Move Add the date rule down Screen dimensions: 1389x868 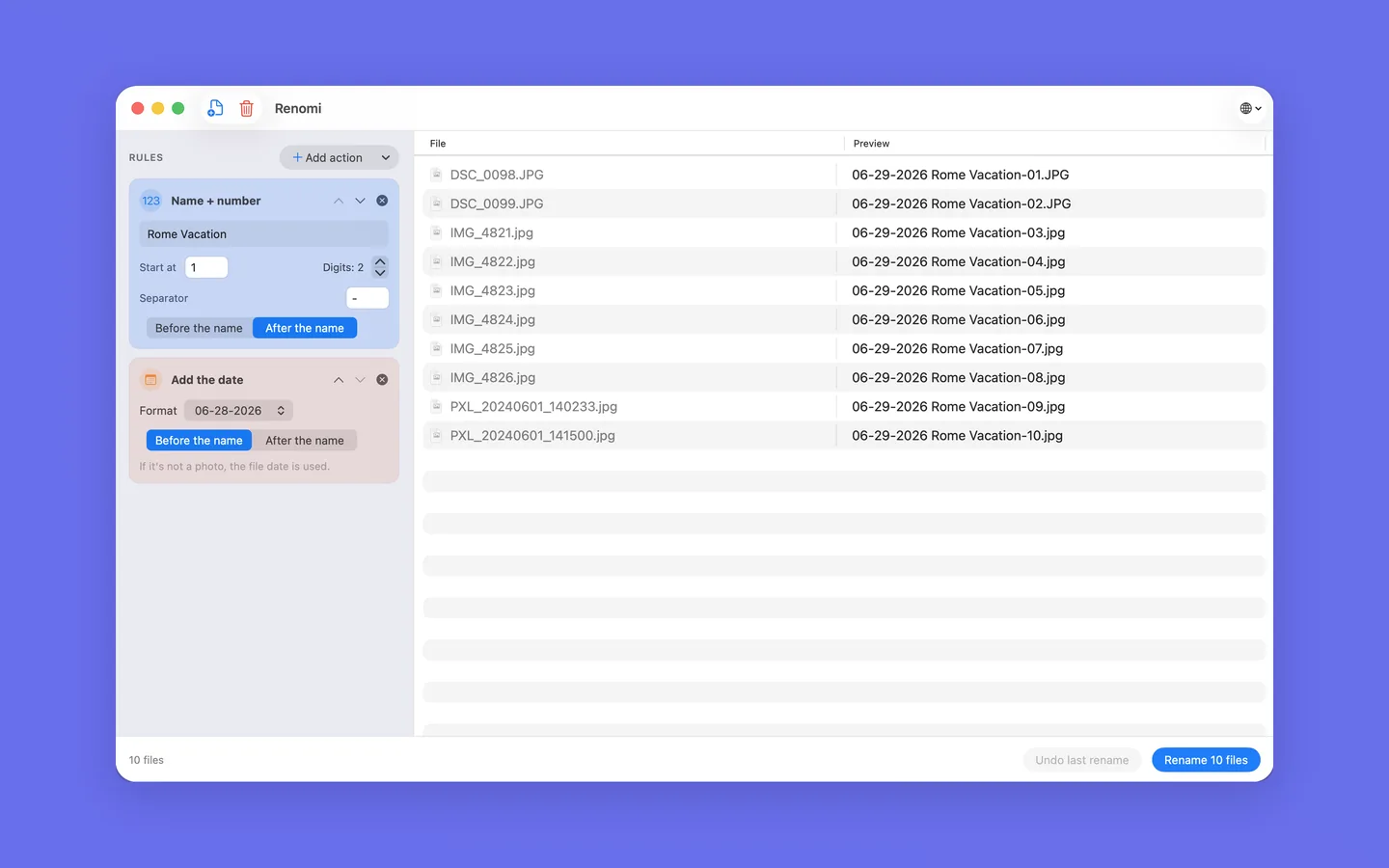pos(360,380)
